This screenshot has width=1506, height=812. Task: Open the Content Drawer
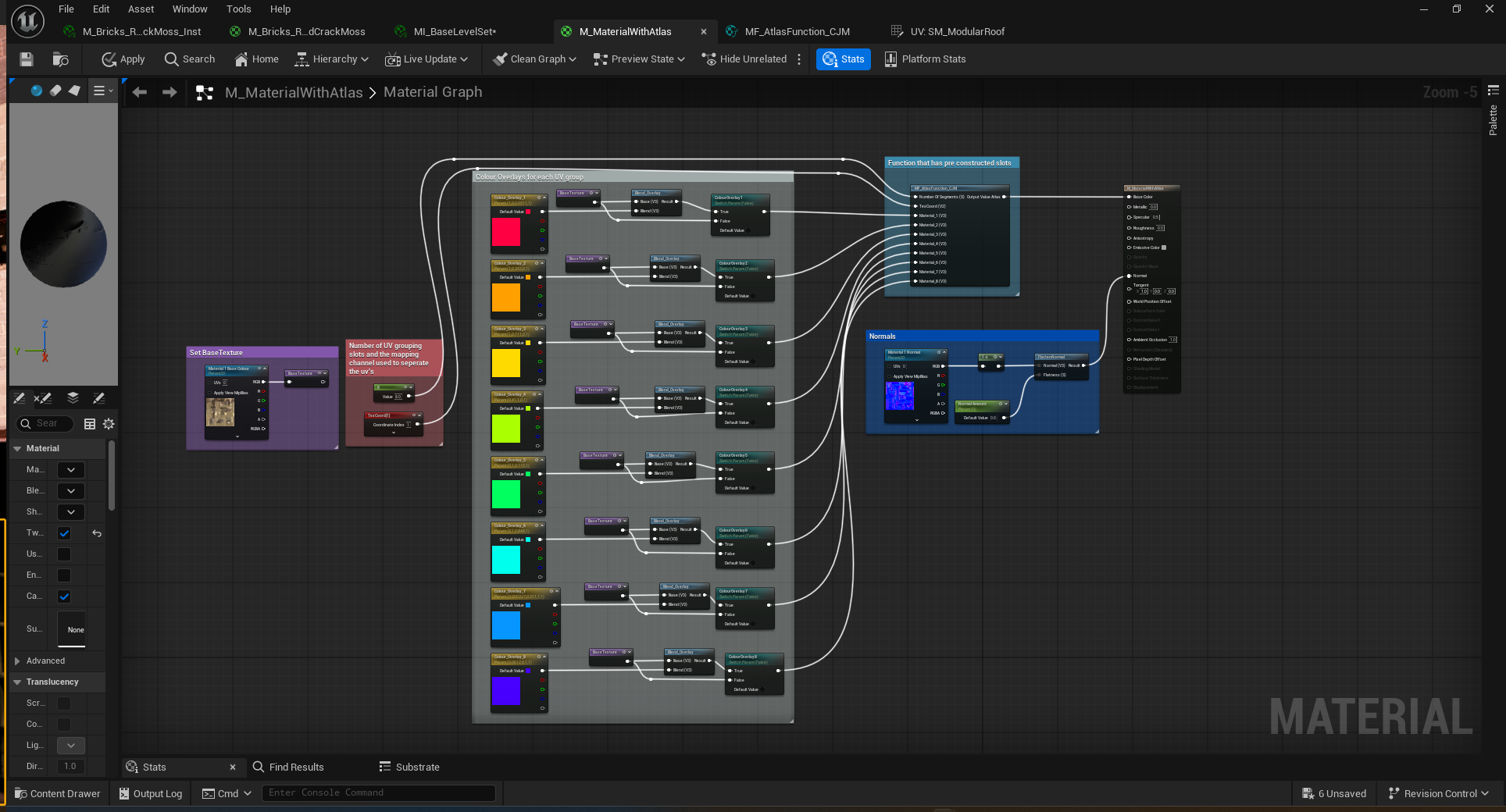tap(58, 793)
